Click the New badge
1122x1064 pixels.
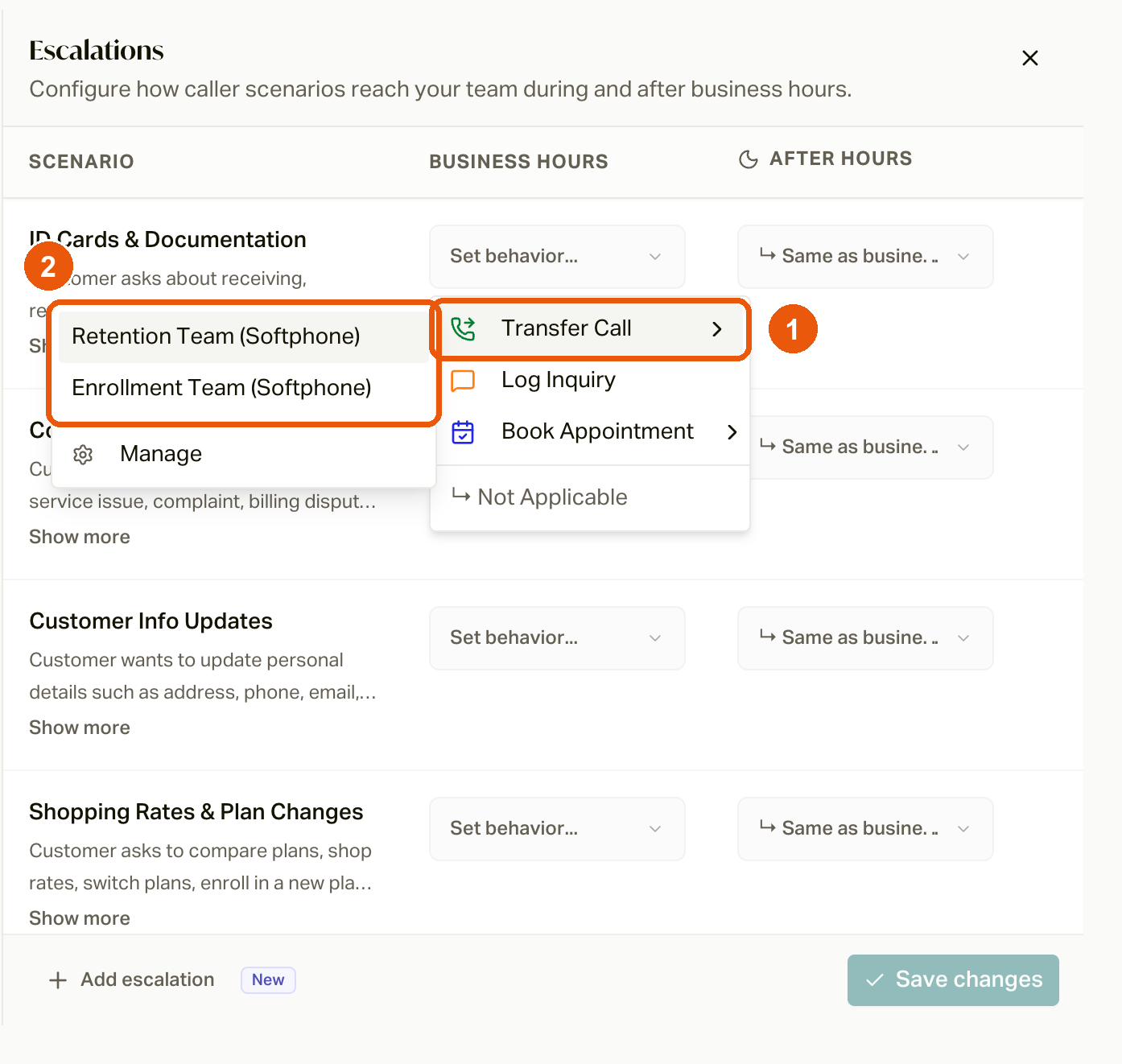(268, 980)
